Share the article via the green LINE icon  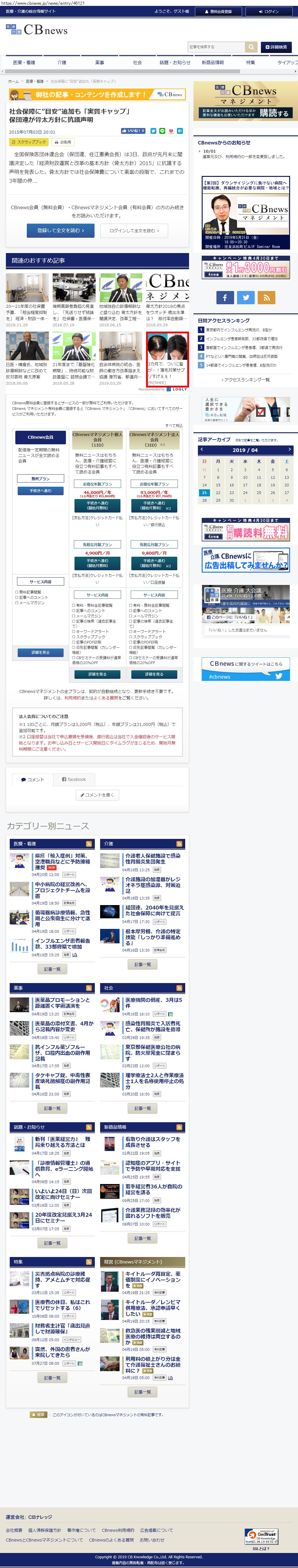[162, 131]
